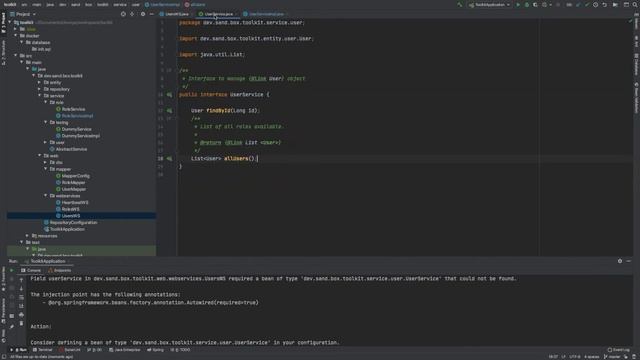
Task: Switch to the UsersWS.java editor tab
Action: [177, 14]
